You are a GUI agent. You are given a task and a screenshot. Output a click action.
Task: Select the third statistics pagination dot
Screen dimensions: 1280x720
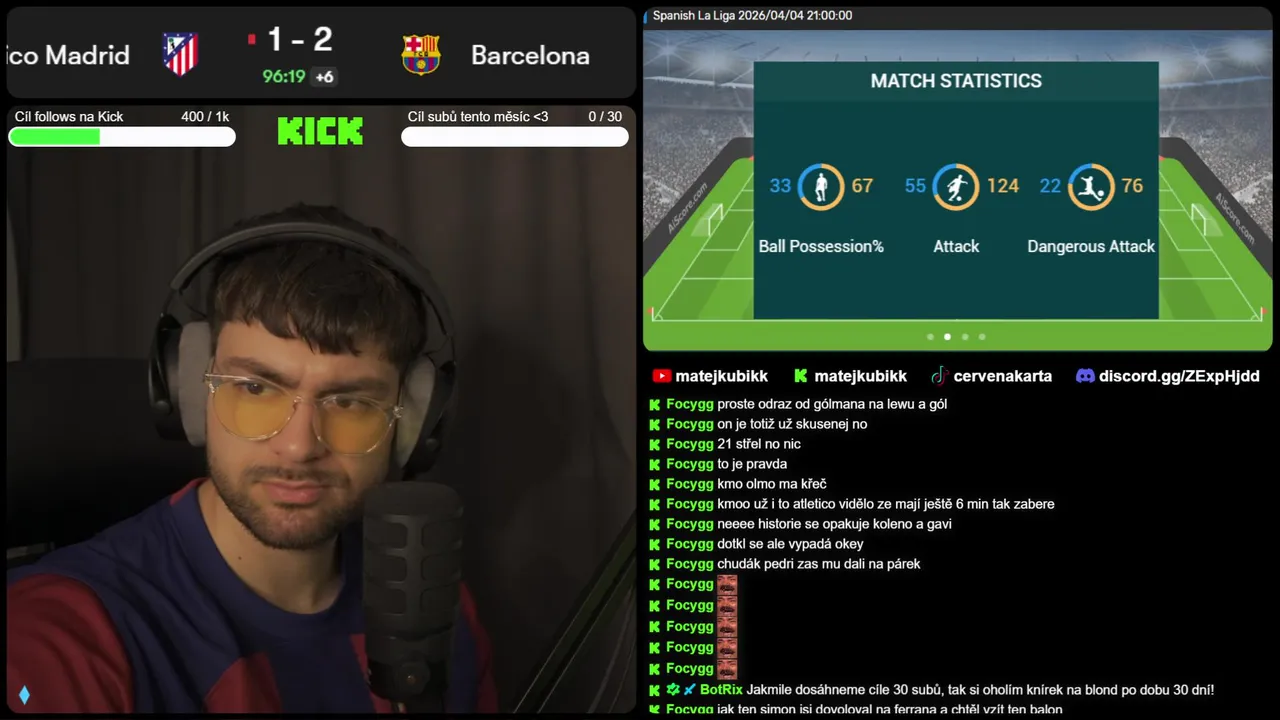pyautogui.click(x=965, y=337)
